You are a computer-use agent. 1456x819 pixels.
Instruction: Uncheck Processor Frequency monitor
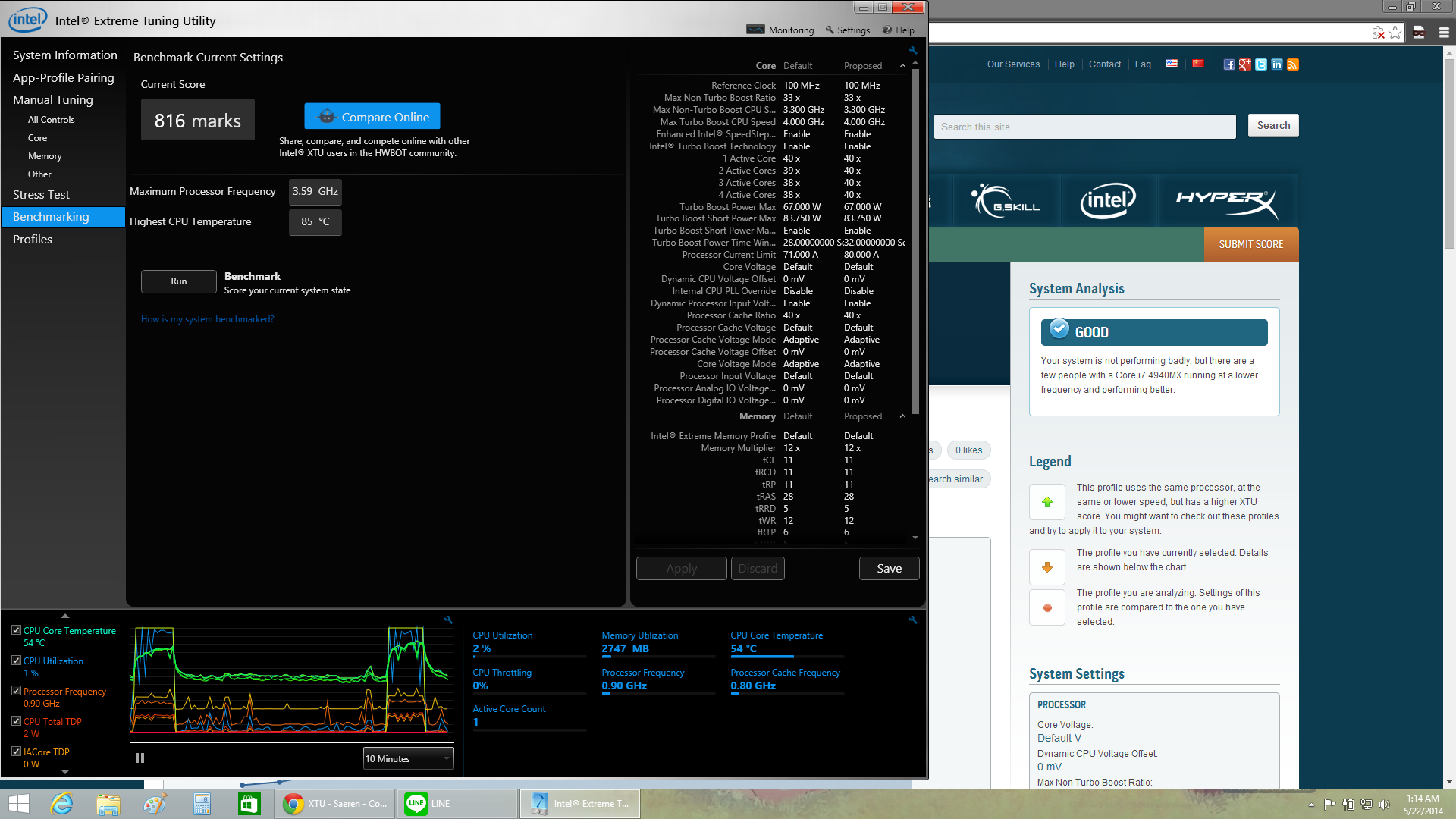point(16,691)
